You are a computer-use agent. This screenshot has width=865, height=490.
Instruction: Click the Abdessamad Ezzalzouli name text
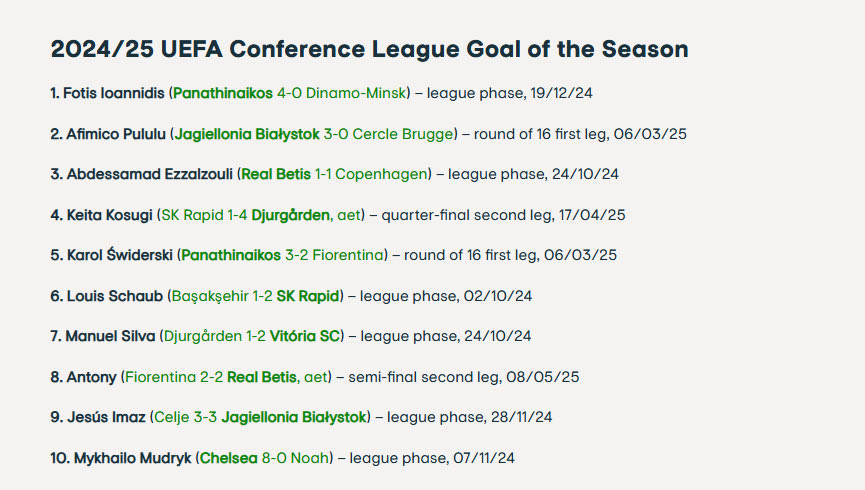(149, 174)
